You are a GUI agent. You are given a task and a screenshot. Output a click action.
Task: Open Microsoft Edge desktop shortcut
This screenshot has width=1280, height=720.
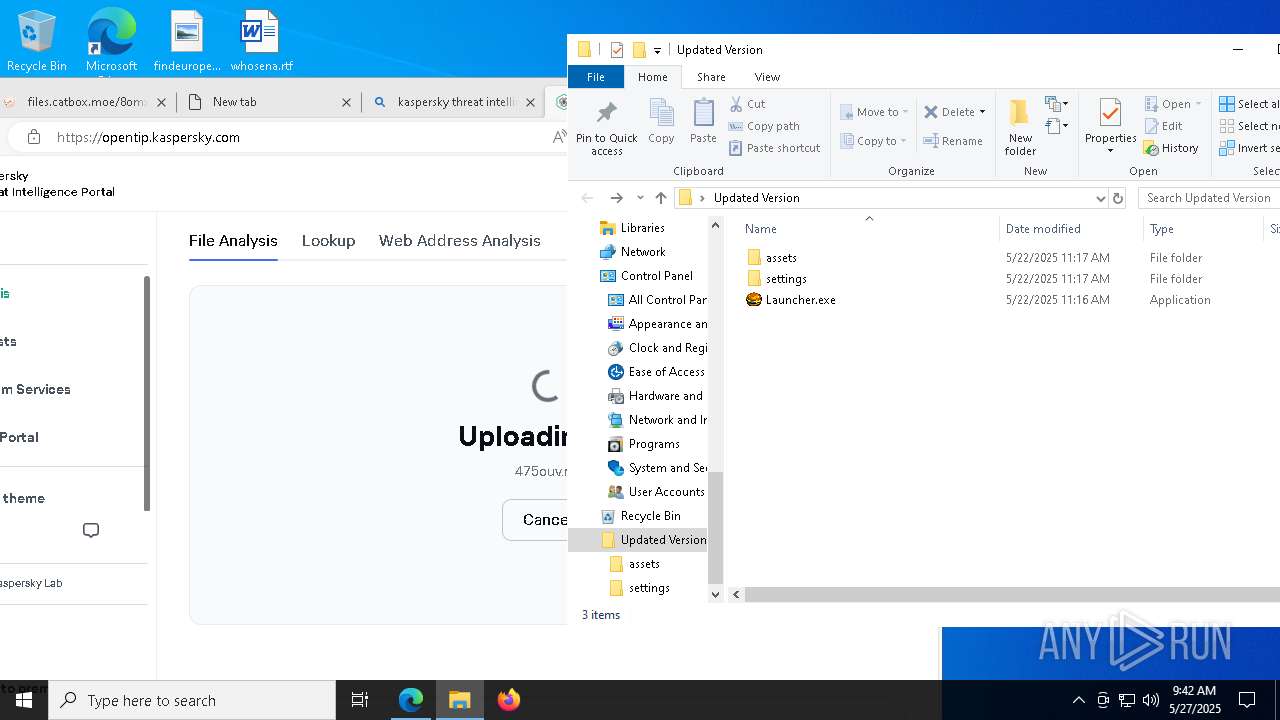pos(111,42)
